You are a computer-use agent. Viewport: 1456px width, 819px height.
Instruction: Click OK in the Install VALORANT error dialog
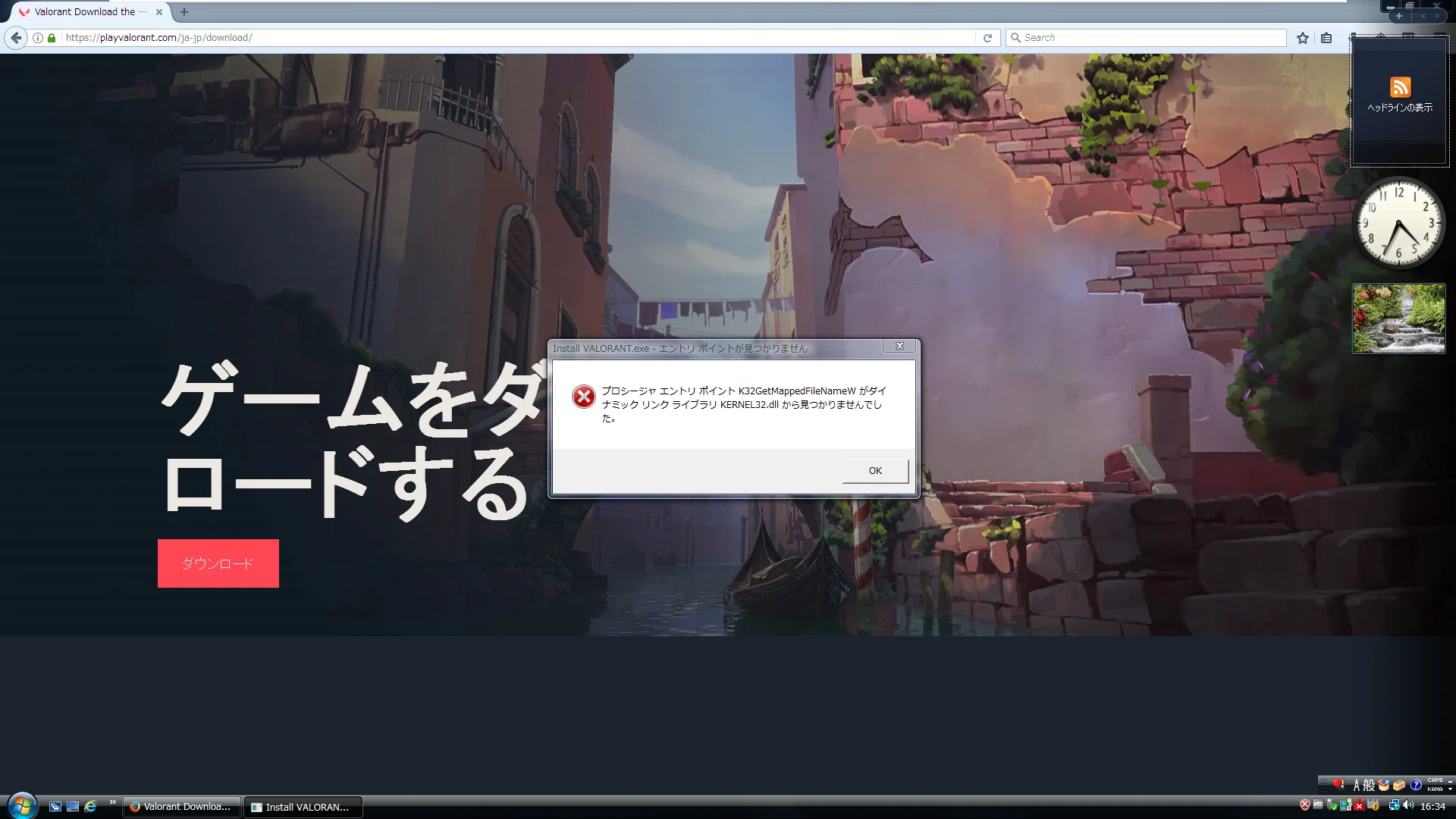pyautogui.click(x=875, y=471)
